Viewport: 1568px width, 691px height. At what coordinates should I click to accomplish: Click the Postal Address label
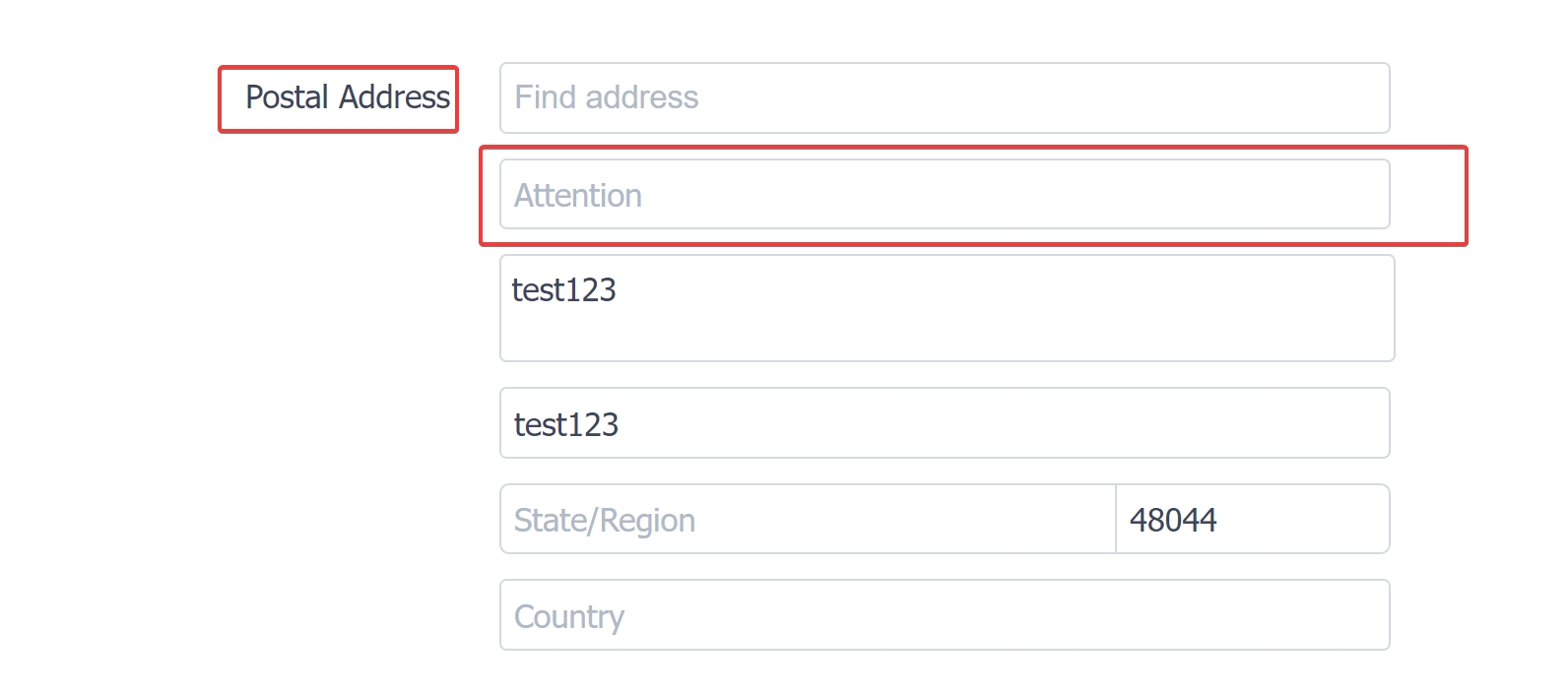click(348, 97)
